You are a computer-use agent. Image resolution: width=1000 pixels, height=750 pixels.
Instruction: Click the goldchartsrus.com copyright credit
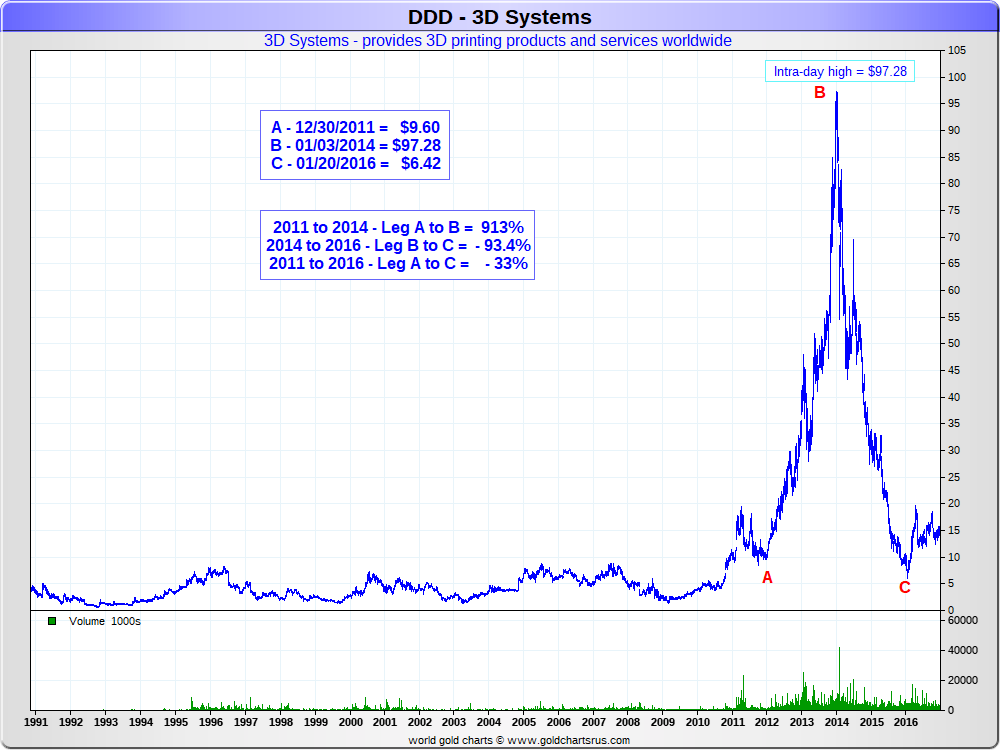519,740
